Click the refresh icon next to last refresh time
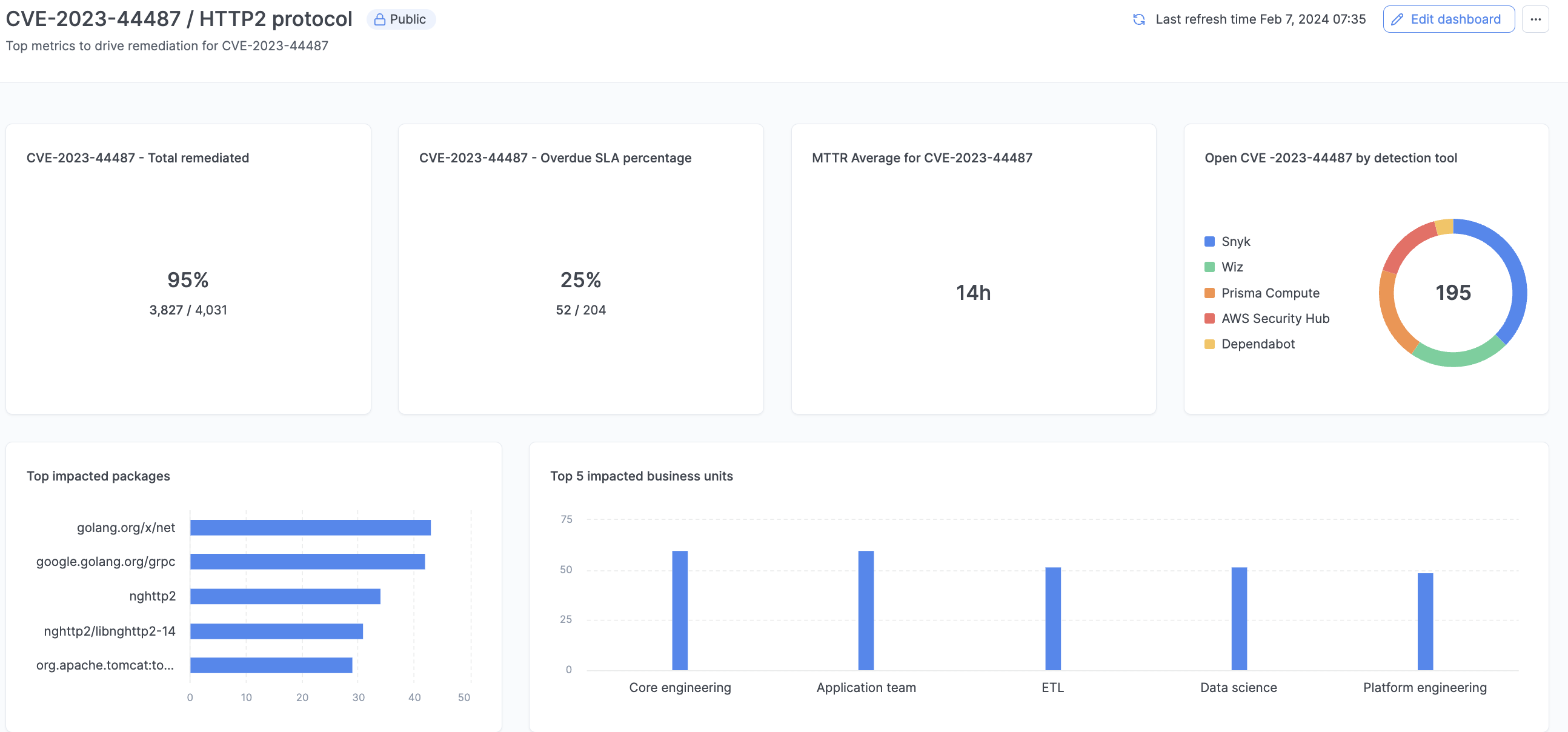This screenshot has width=1568, height=732. tap(1140, 19)
